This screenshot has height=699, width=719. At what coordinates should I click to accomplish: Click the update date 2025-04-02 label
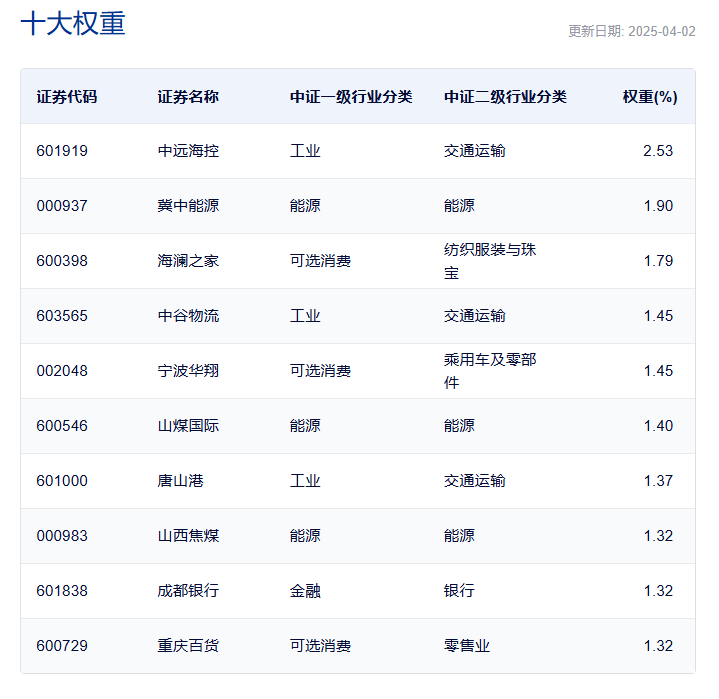coord(631,31)
